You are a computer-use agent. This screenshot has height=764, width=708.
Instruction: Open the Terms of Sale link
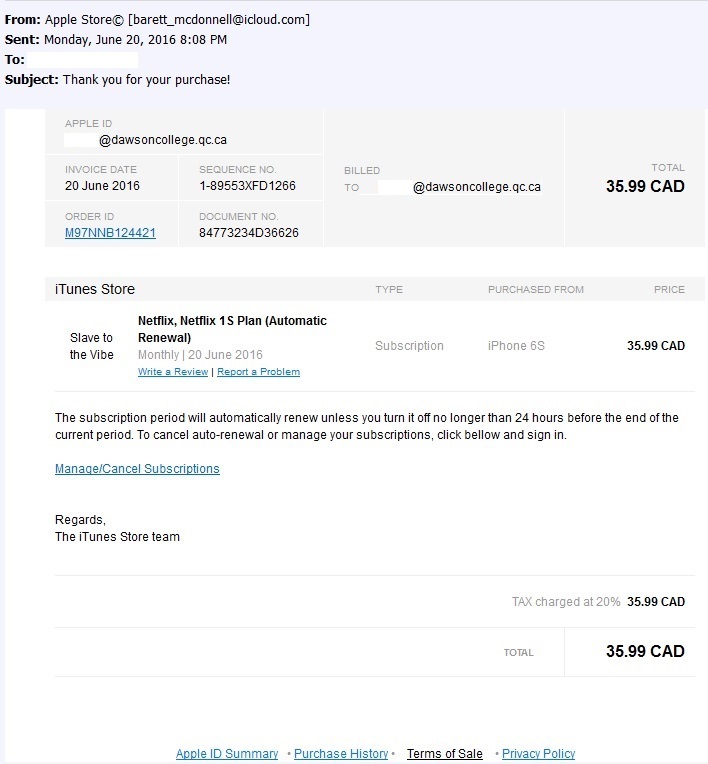click(x=444, y=753)
